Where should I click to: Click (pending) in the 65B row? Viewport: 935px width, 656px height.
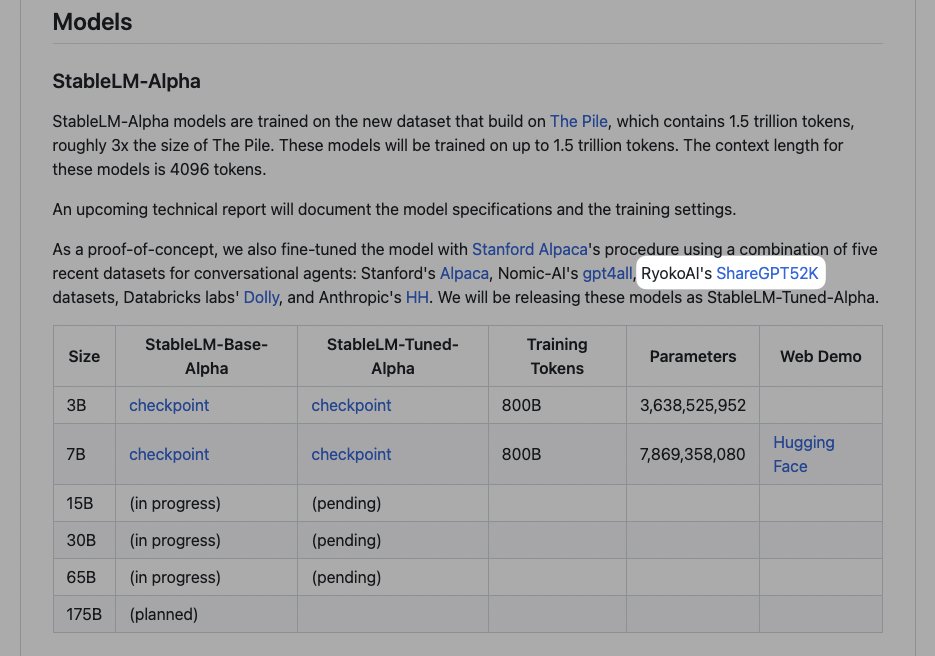tap(346, 577)
